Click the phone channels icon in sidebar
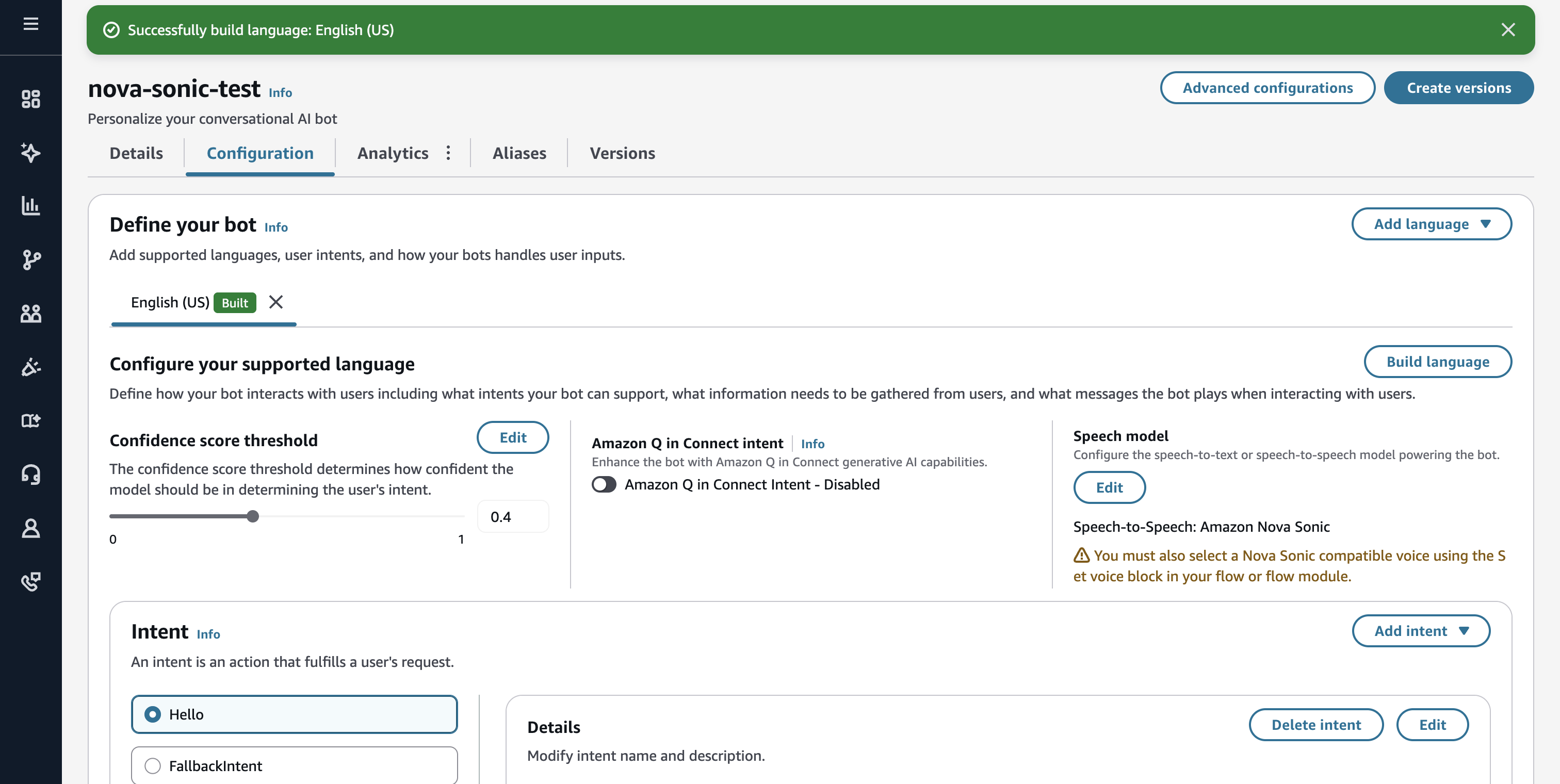 [x=31, y=581]
